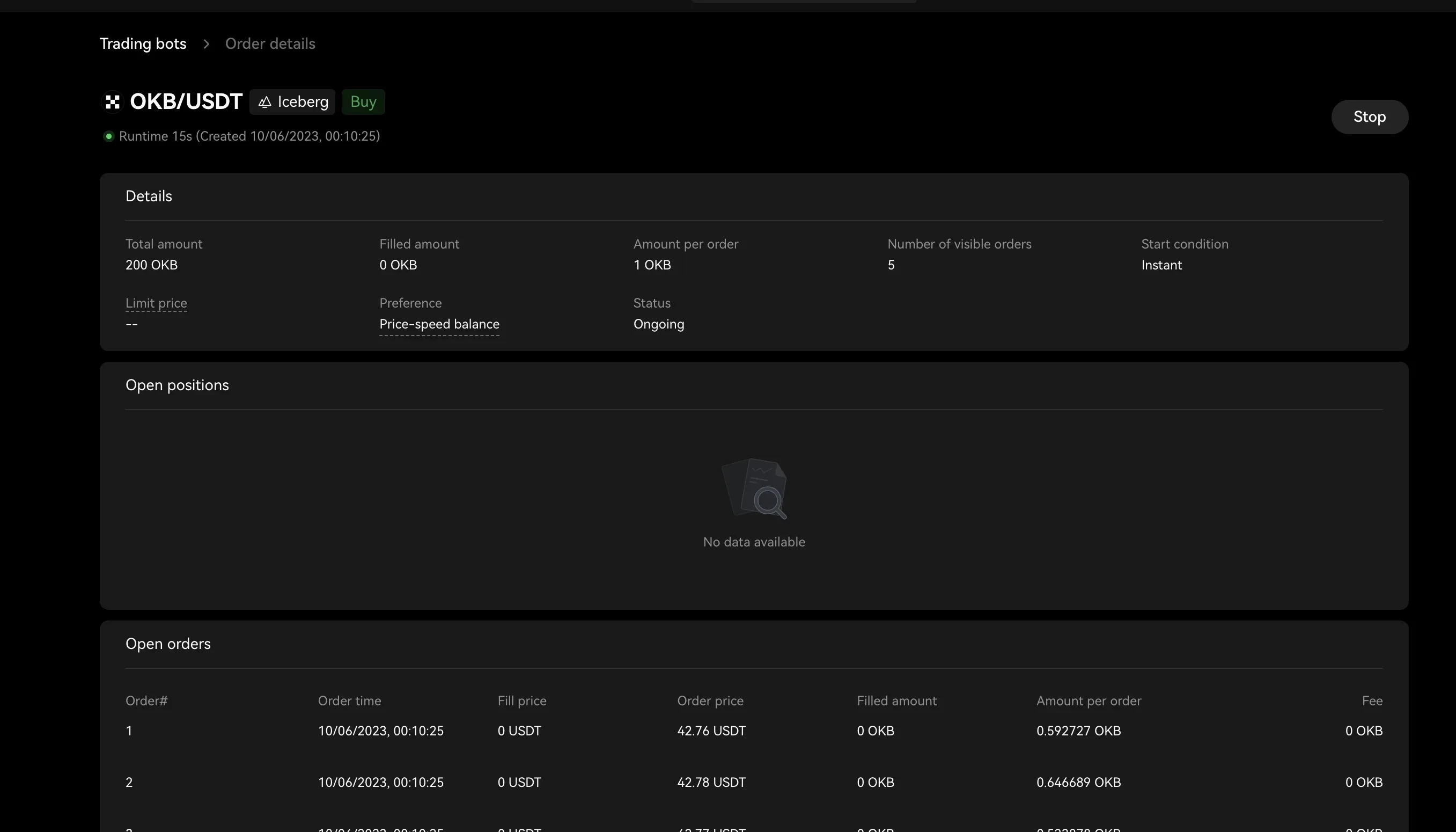Click the Order# column header
Viewport: 1456px width, 832px height.
tap(146, 700)
